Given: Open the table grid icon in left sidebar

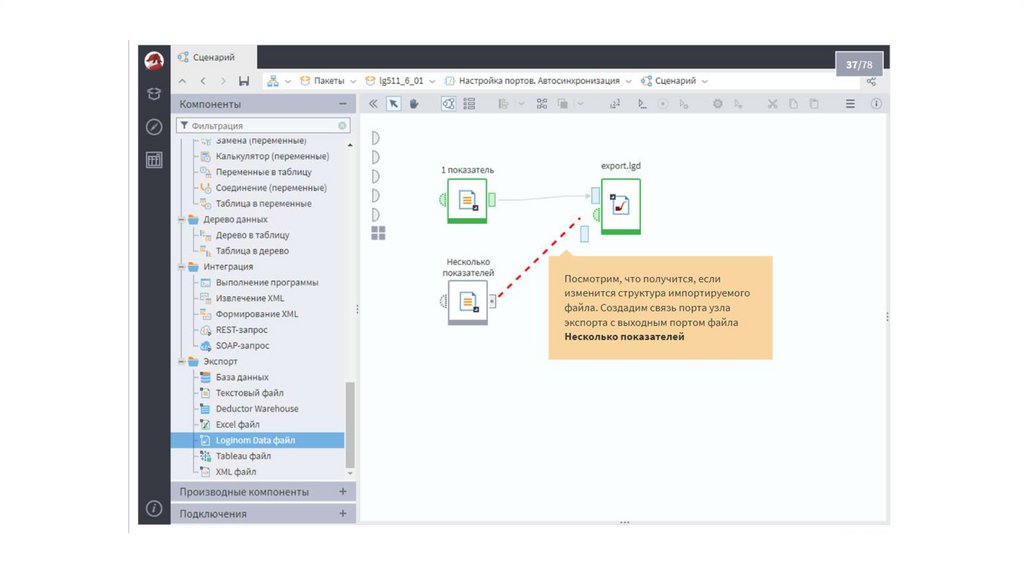Looking at the screenshot, I should tap(153, 159).
